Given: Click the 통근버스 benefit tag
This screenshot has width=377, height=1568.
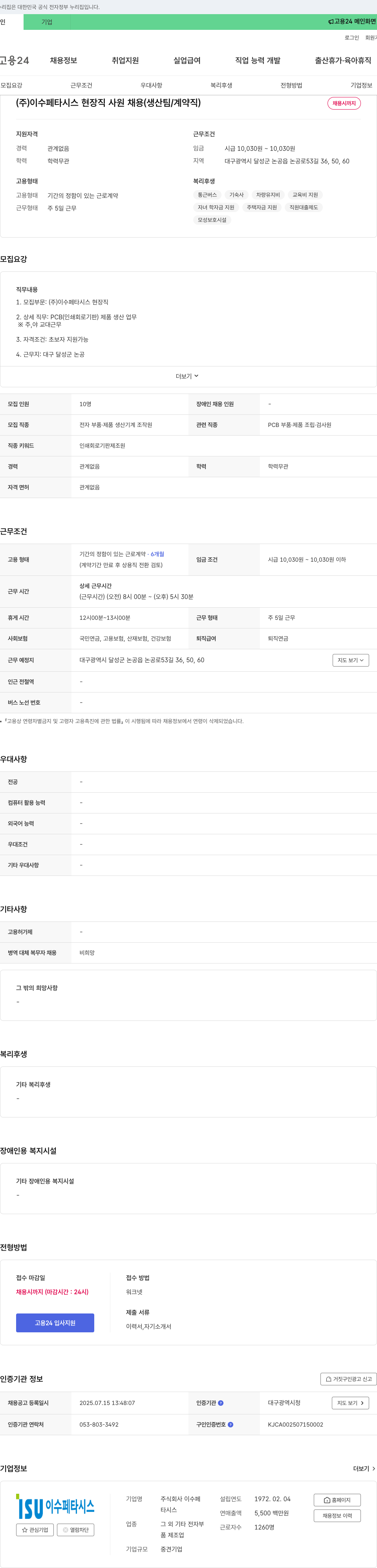Looking at the screenshot, I should [207, 195].
